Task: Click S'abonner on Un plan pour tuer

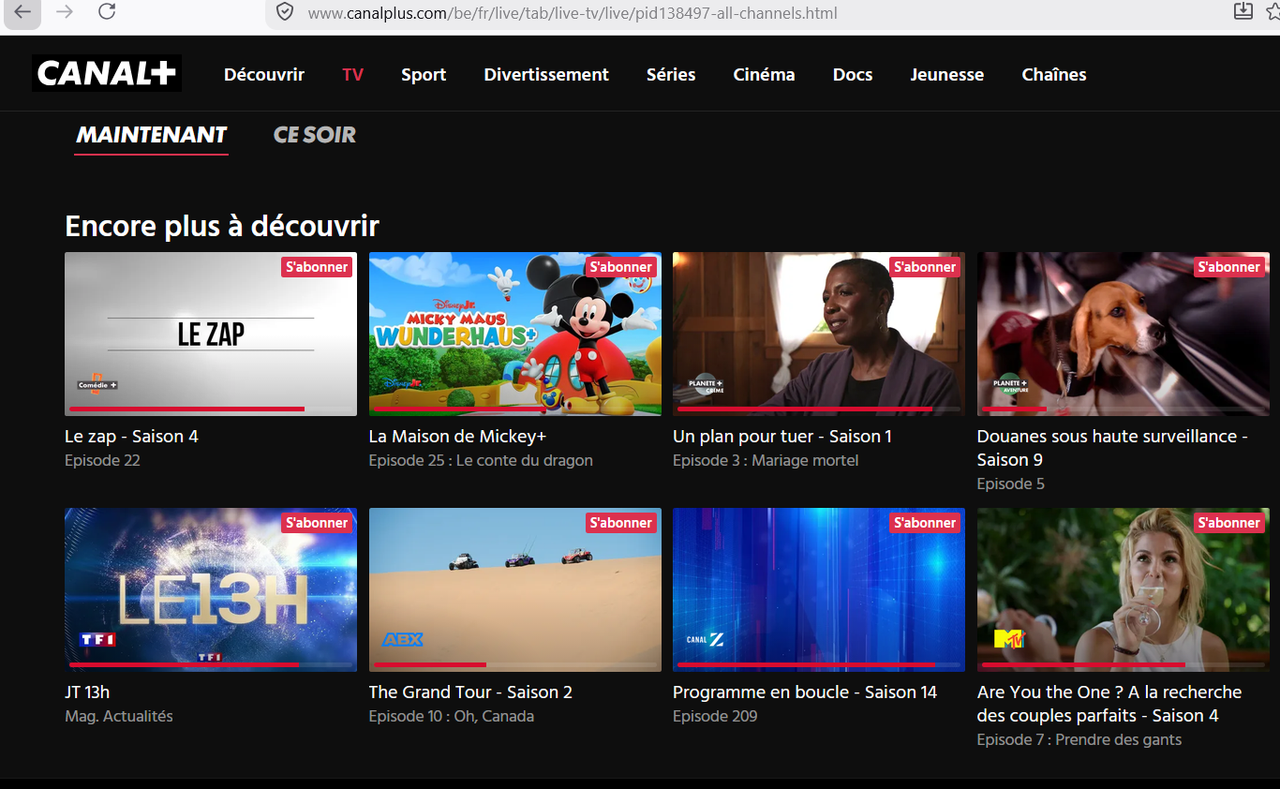Action: point(925,267)
